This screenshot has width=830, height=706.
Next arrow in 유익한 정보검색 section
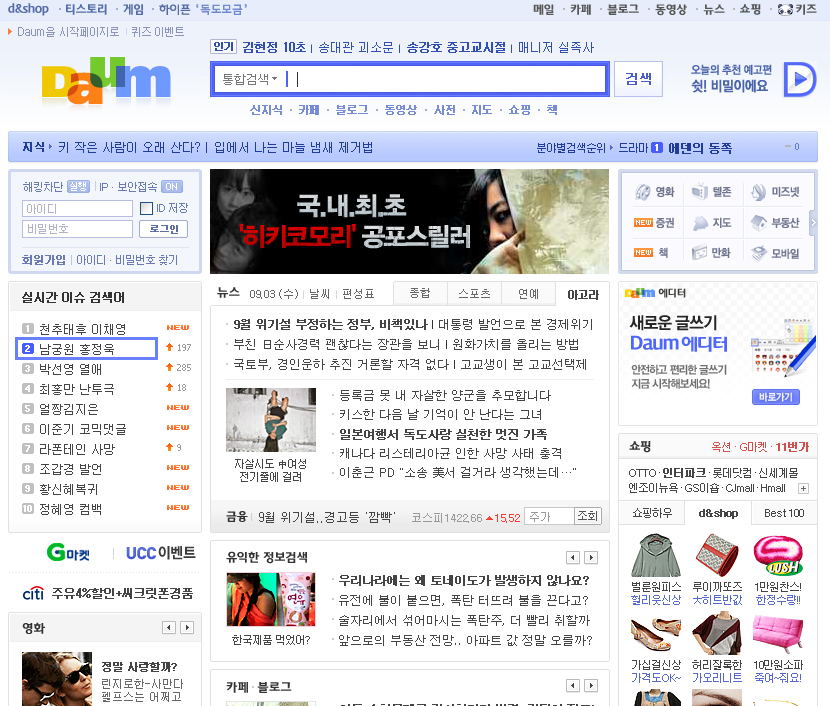[x=591, y=557]
